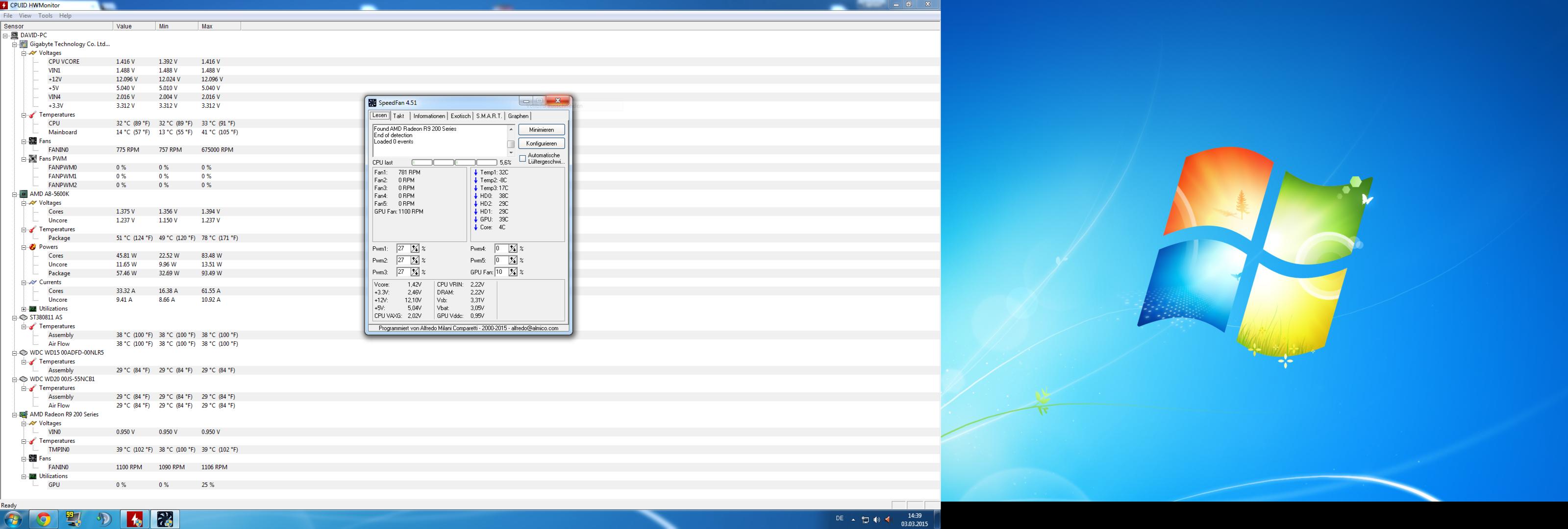Open the Tools menu in HWMonitor

click(45, 16)
